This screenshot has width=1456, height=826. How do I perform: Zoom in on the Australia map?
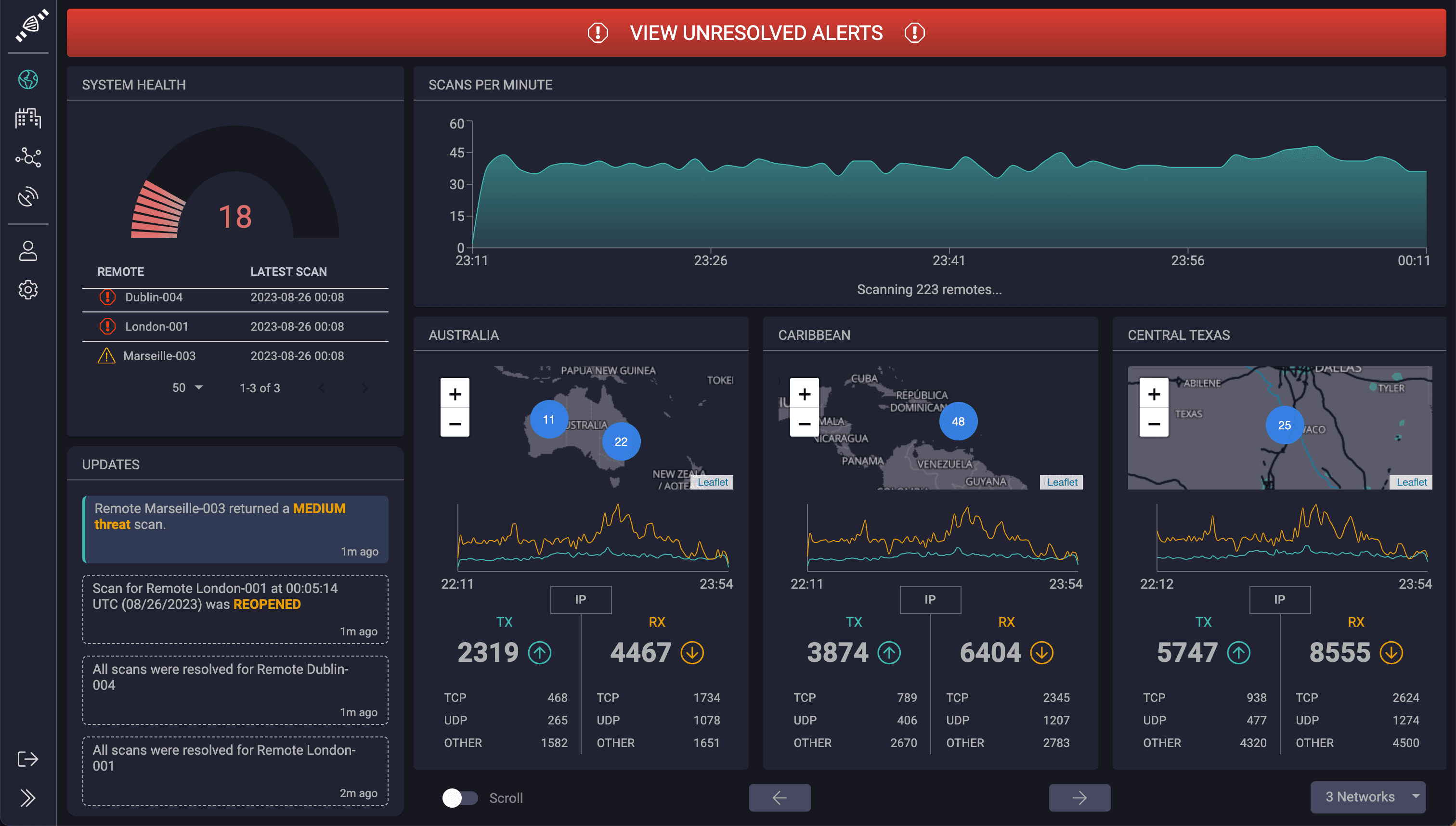click(455, 394)
